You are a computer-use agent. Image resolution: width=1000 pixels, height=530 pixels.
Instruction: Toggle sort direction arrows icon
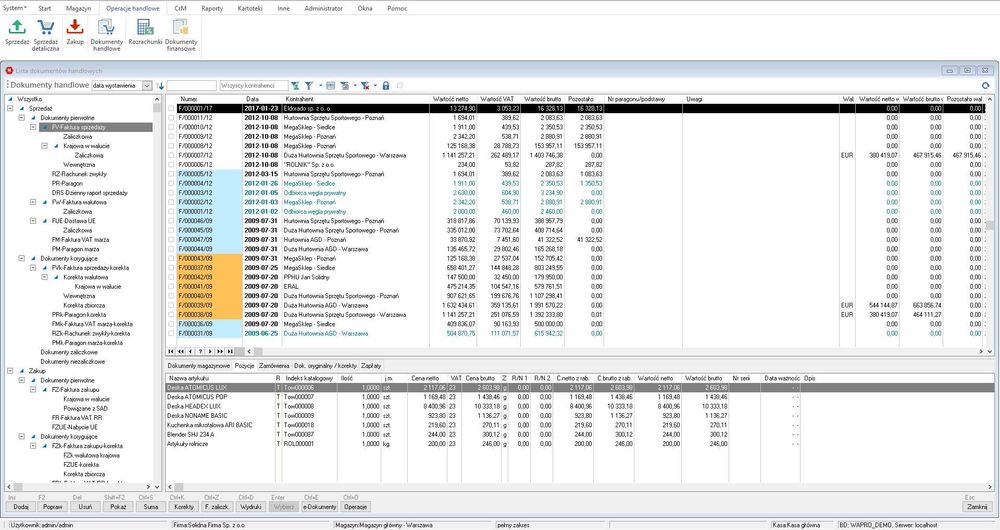[x=160, y=85]
